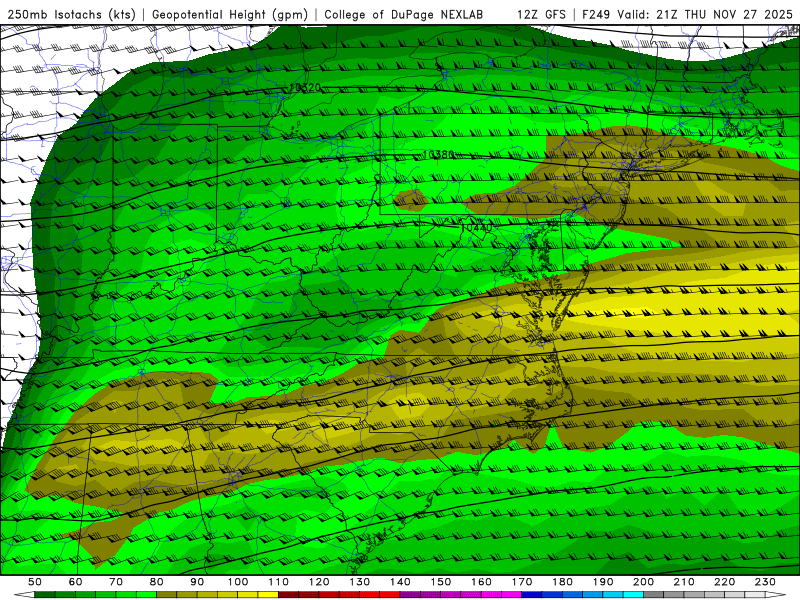
Task: Click the colorbar label 110
Action: click(x=279, y=582)
